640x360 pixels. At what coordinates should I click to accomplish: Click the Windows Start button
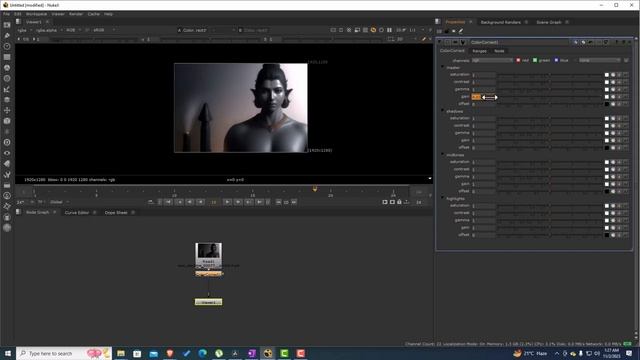click(x=8, y=353)
